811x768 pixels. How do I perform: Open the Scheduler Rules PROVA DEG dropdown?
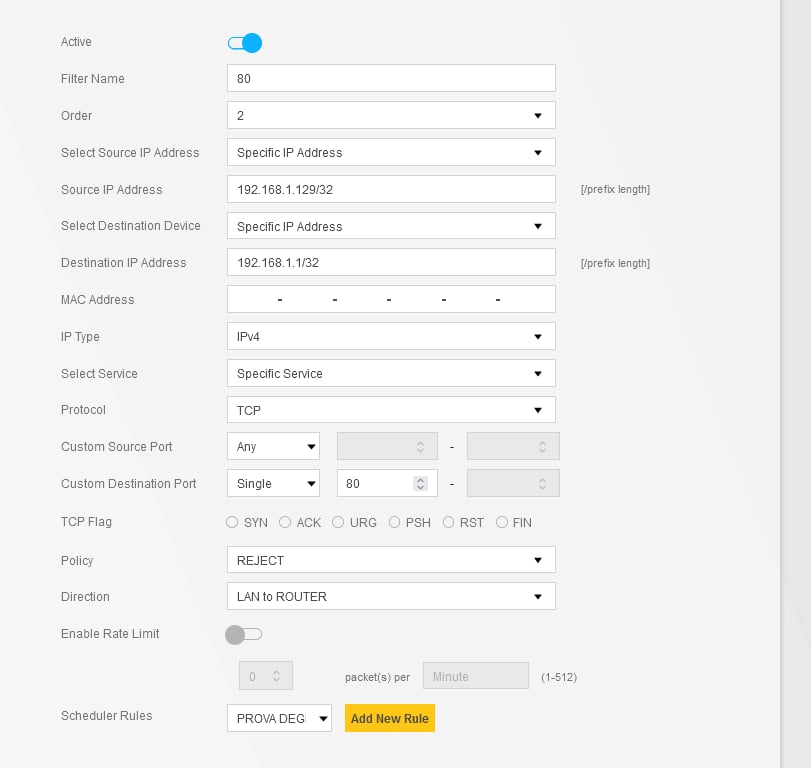[x=279, y=718]
